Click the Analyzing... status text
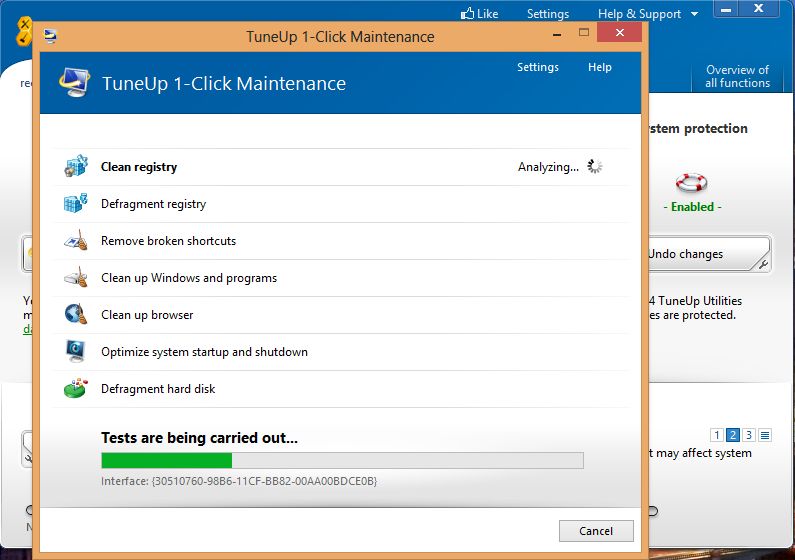Image resolution: width=795 pixels, height=560 pixels. (x=548, y=167)
